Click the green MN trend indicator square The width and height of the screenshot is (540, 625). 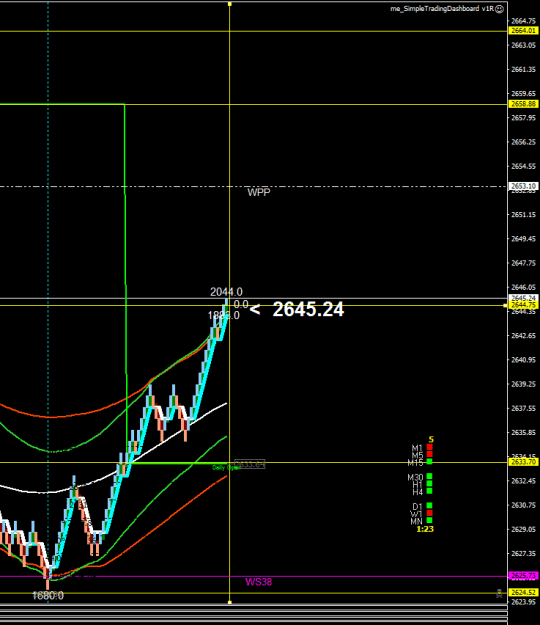tap(430, 520)
